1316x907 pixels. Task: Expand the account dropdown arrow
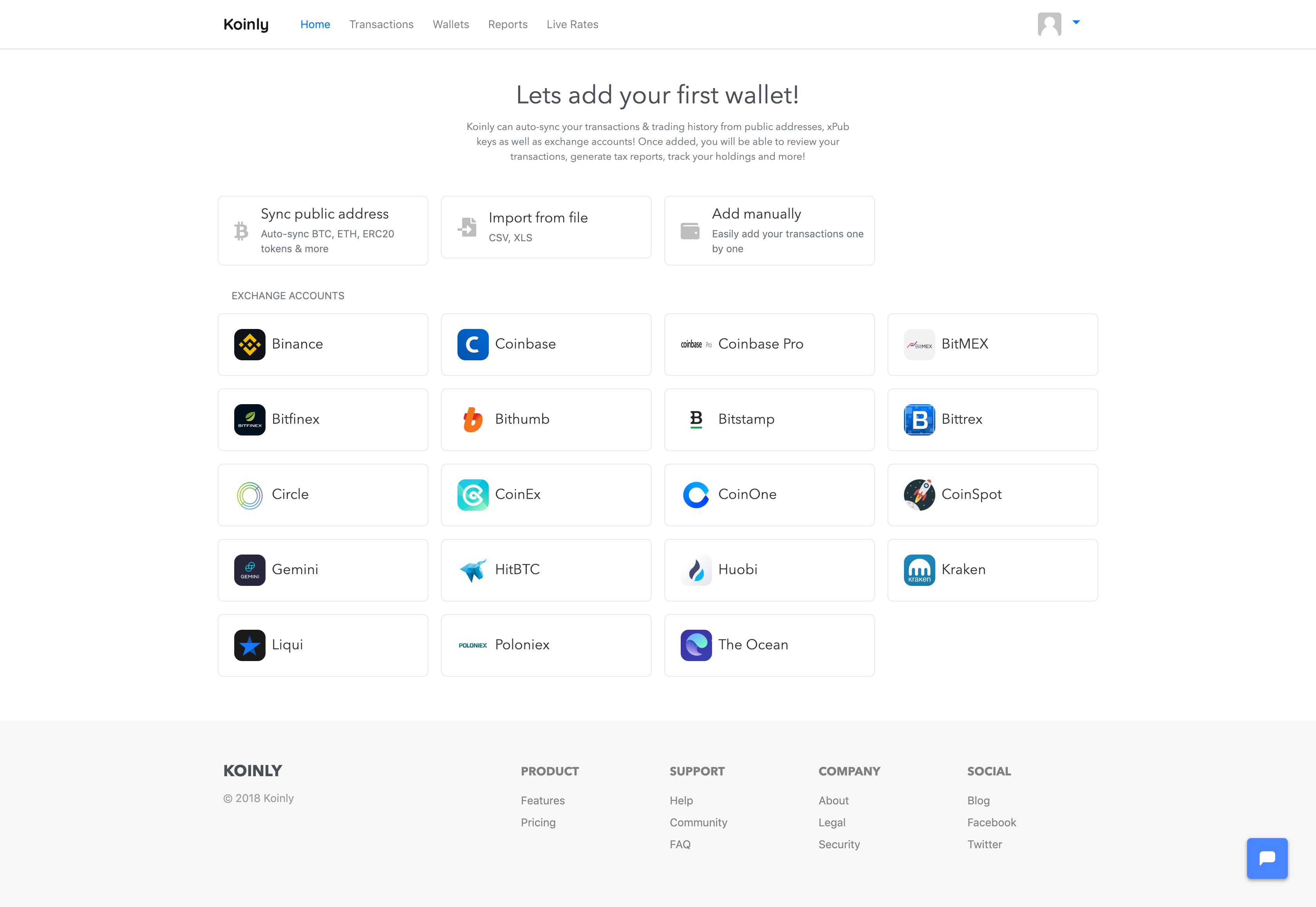1076,22
